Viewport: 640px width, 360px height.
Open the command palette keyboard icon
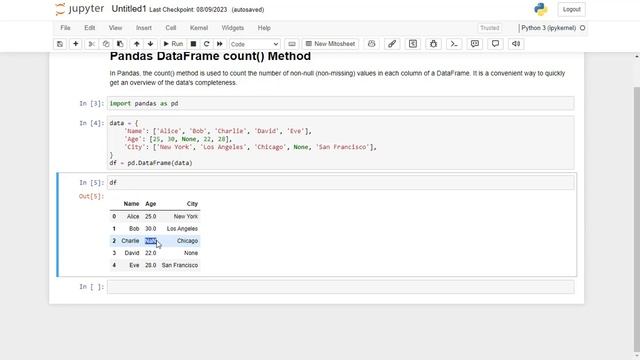(x=292, y=44)
